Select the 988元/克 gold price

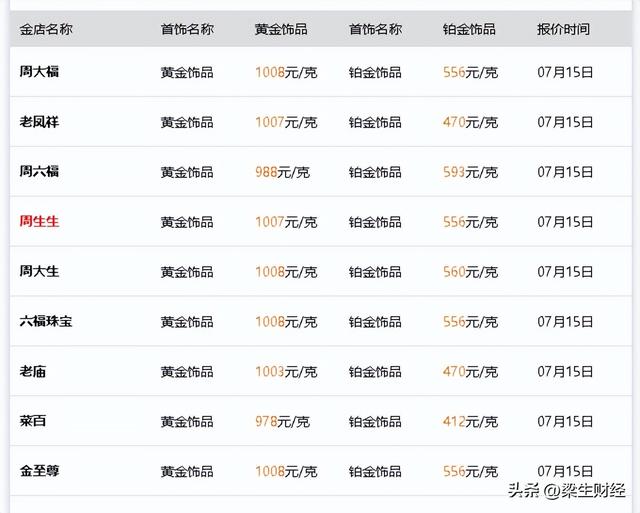click(x=282, y=172)
